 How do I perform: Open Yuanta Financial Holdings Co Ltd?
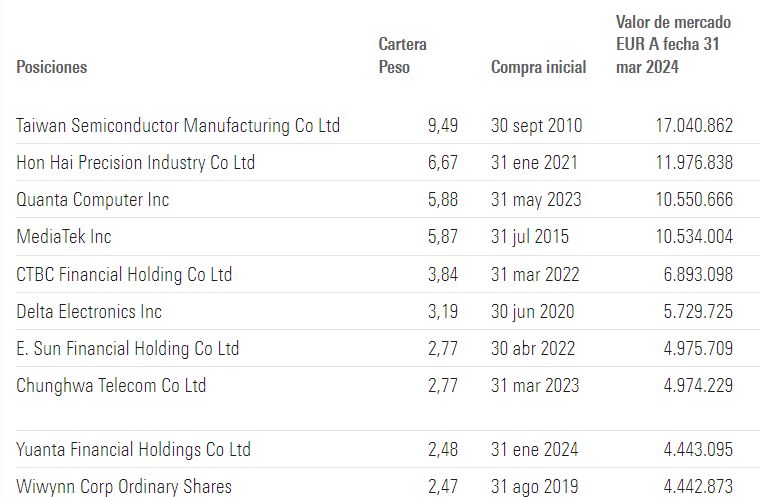coord(133,450)
